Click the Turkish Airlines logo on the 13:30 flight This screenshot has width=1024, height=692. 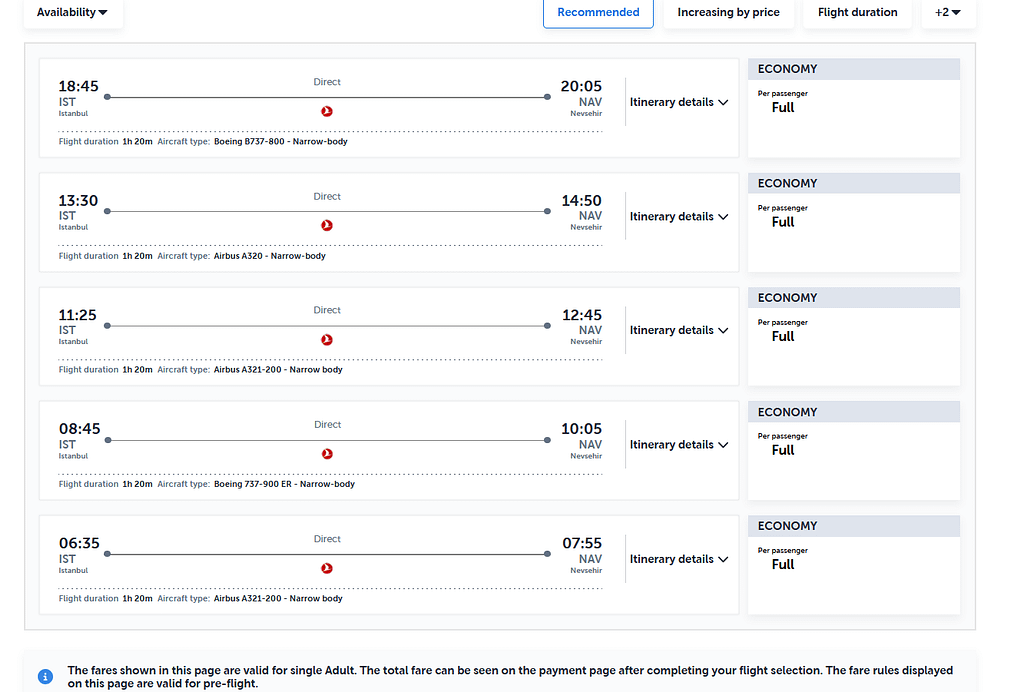point(327,225)
